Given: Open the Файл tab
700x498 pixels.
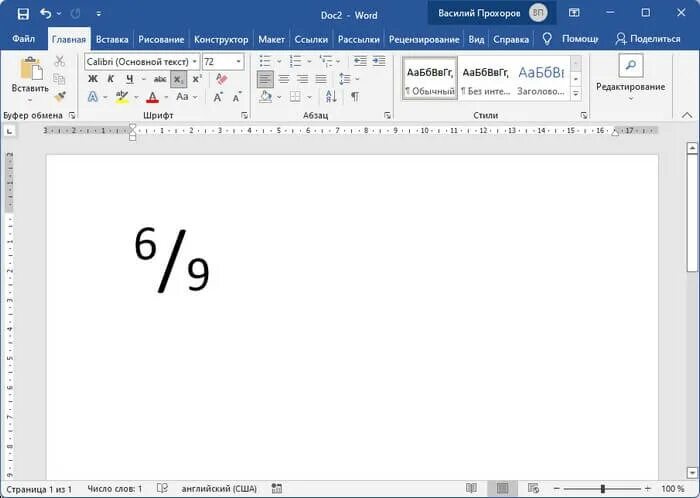Looking at the screenshot, I should click(23, 39).
